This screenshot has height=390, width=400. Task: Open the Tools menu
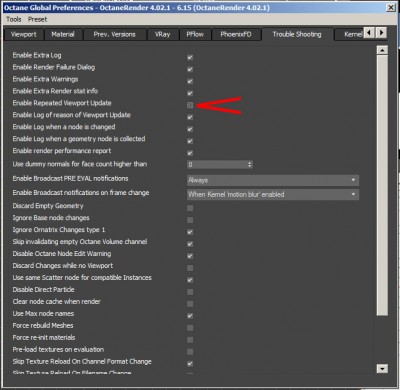pos(14,19)
